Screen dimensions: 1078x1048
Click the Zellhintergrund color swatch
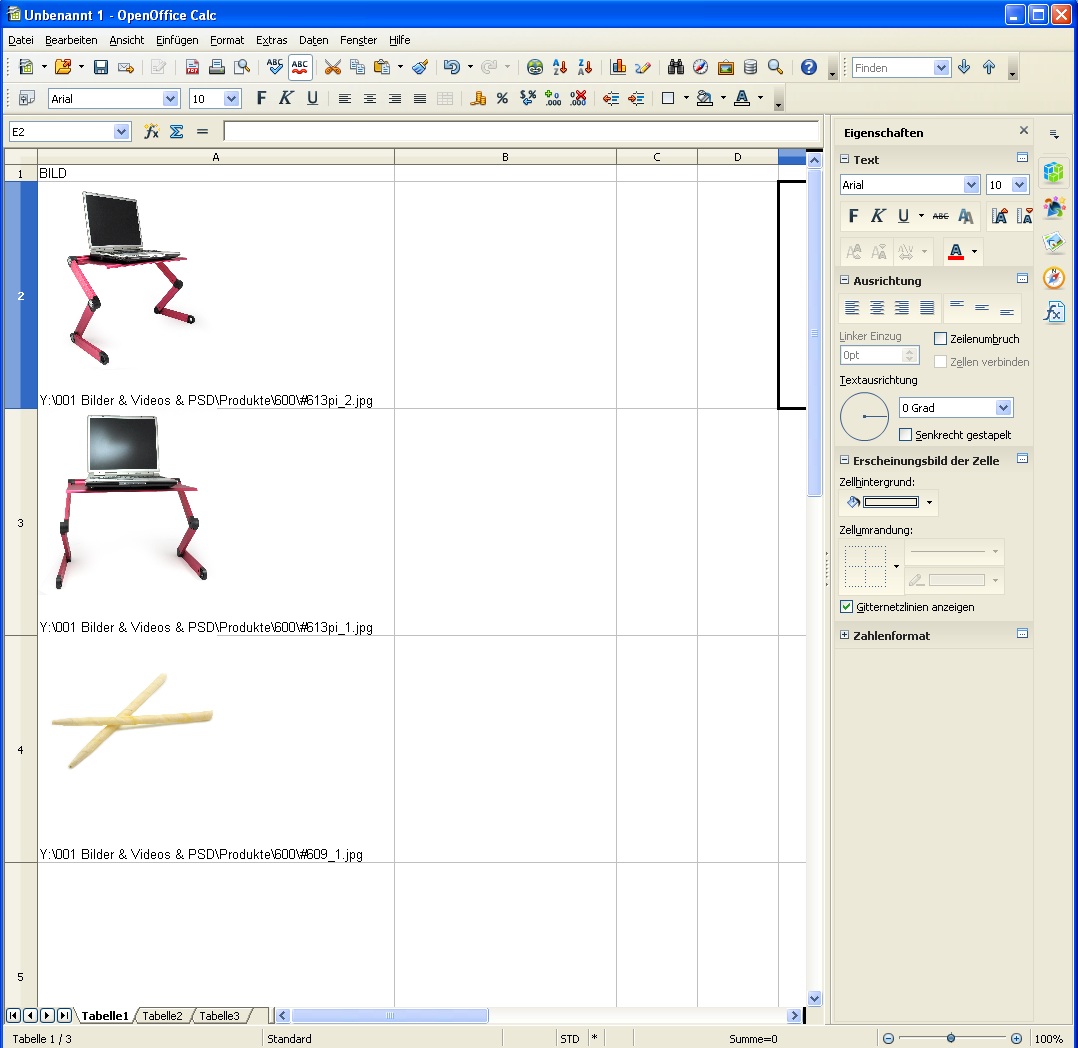[890, 502]
